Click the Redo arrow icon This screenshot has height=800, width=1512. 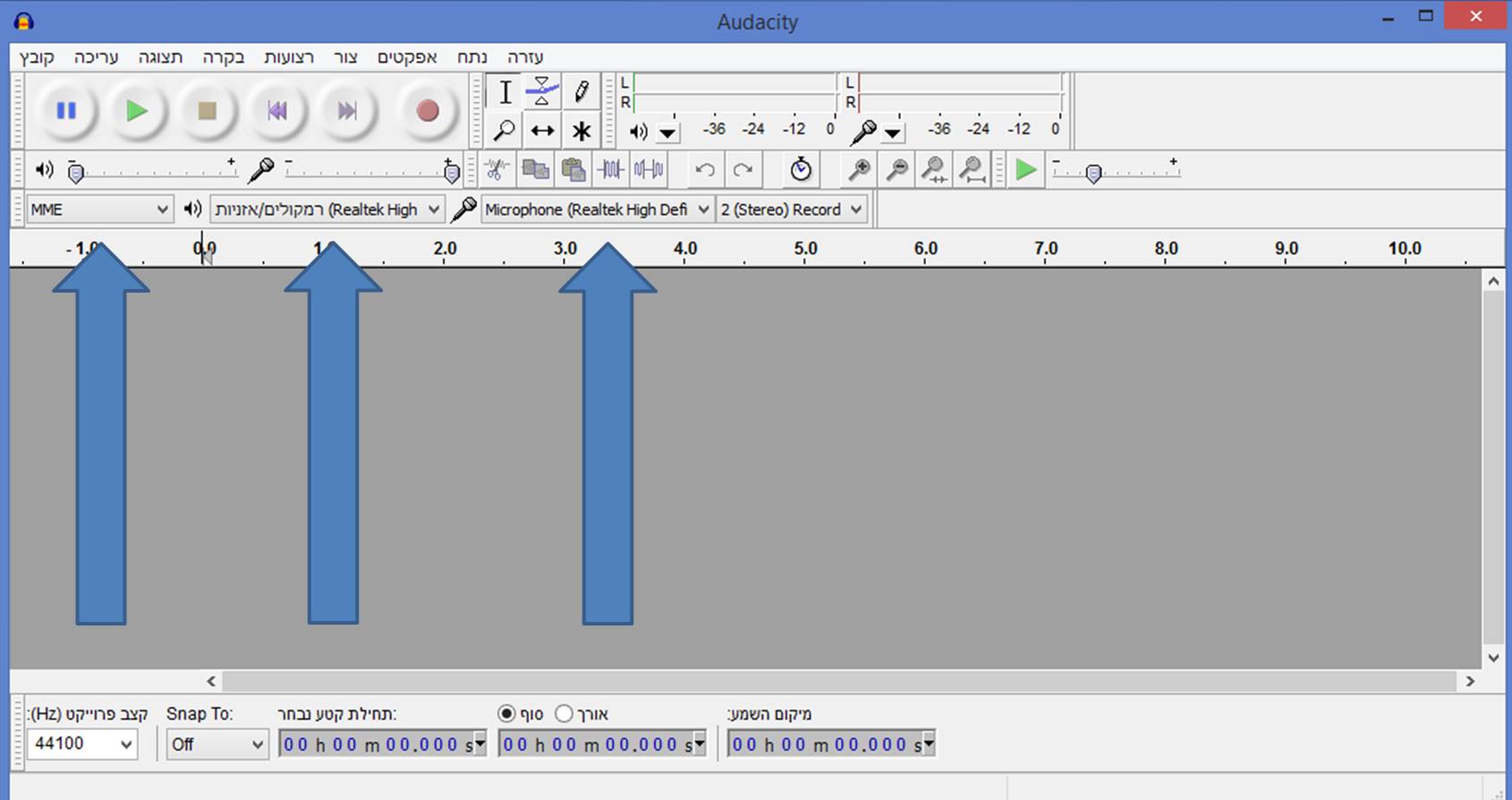coord(743,169)
